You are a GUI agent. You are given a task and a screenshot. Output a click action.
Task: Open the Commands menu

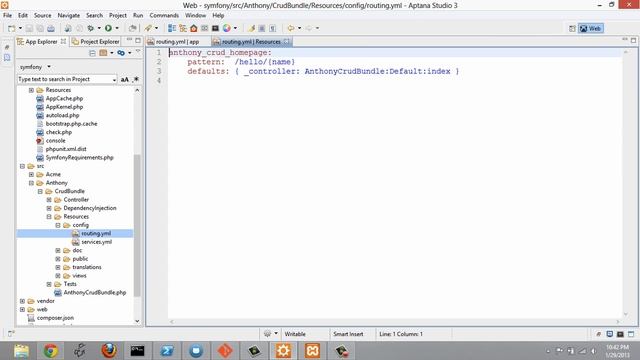[x=164, y=15]
